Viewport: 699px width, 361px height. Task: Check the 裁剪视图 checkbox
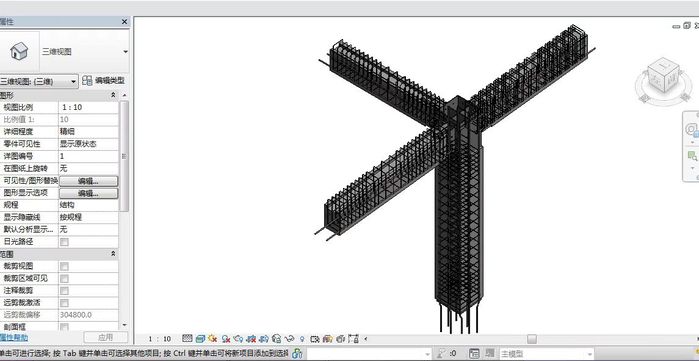pos(65,267)
